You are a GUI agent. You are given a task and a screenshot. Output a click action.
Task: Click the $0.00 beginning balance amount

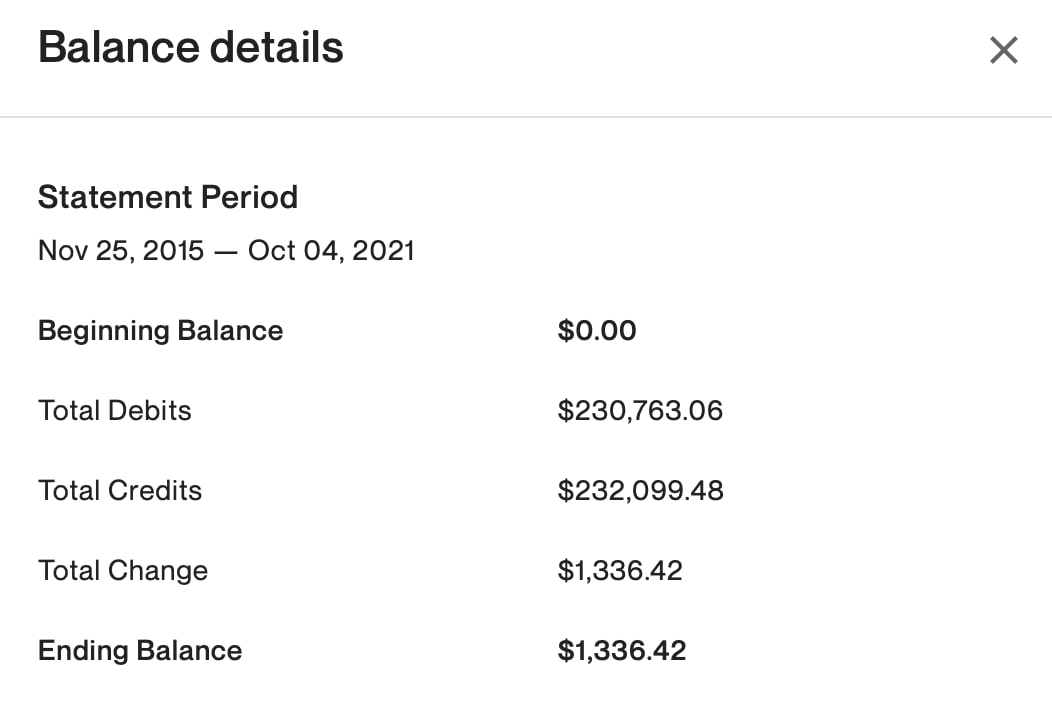point(596,331)
